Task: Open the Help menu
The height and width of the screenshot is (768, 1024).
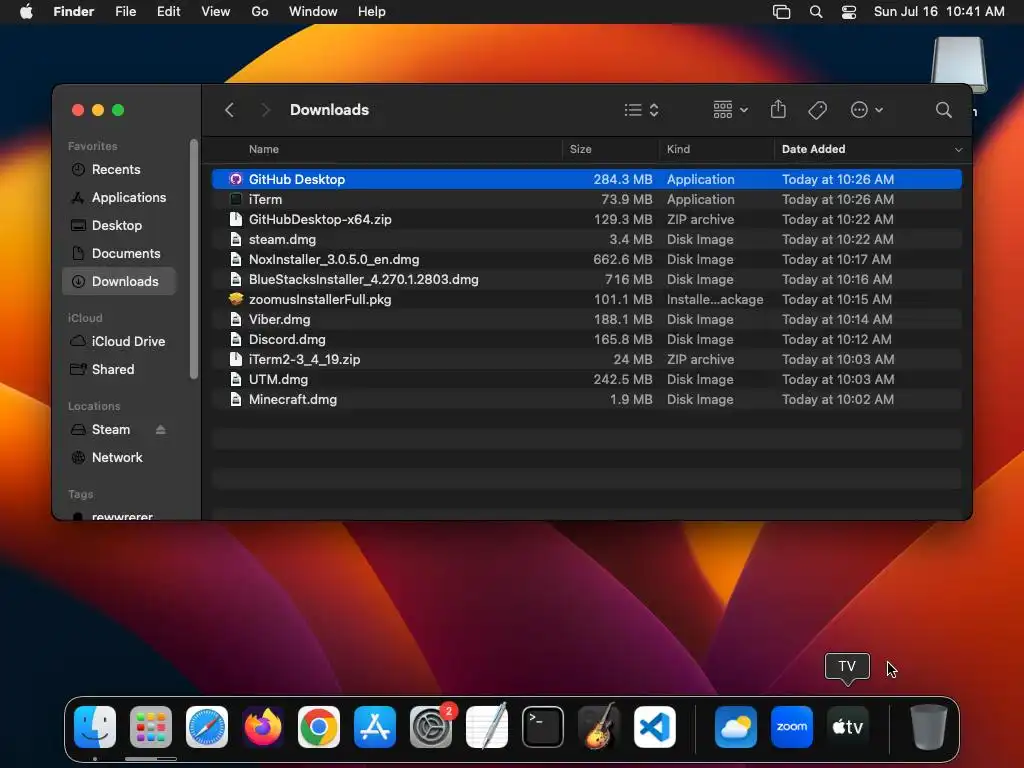Action: tap(372, 12)
